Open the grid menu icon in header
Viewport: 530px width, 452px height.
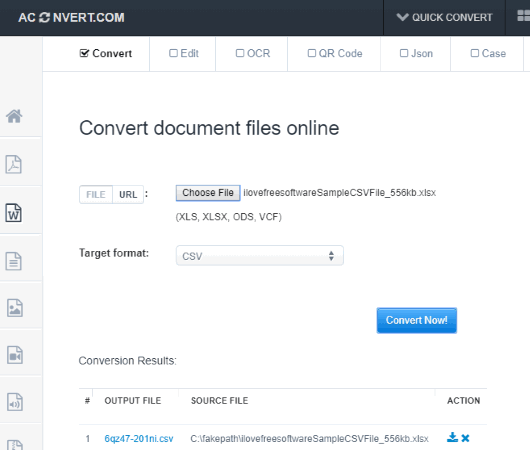tap(523, 16)
